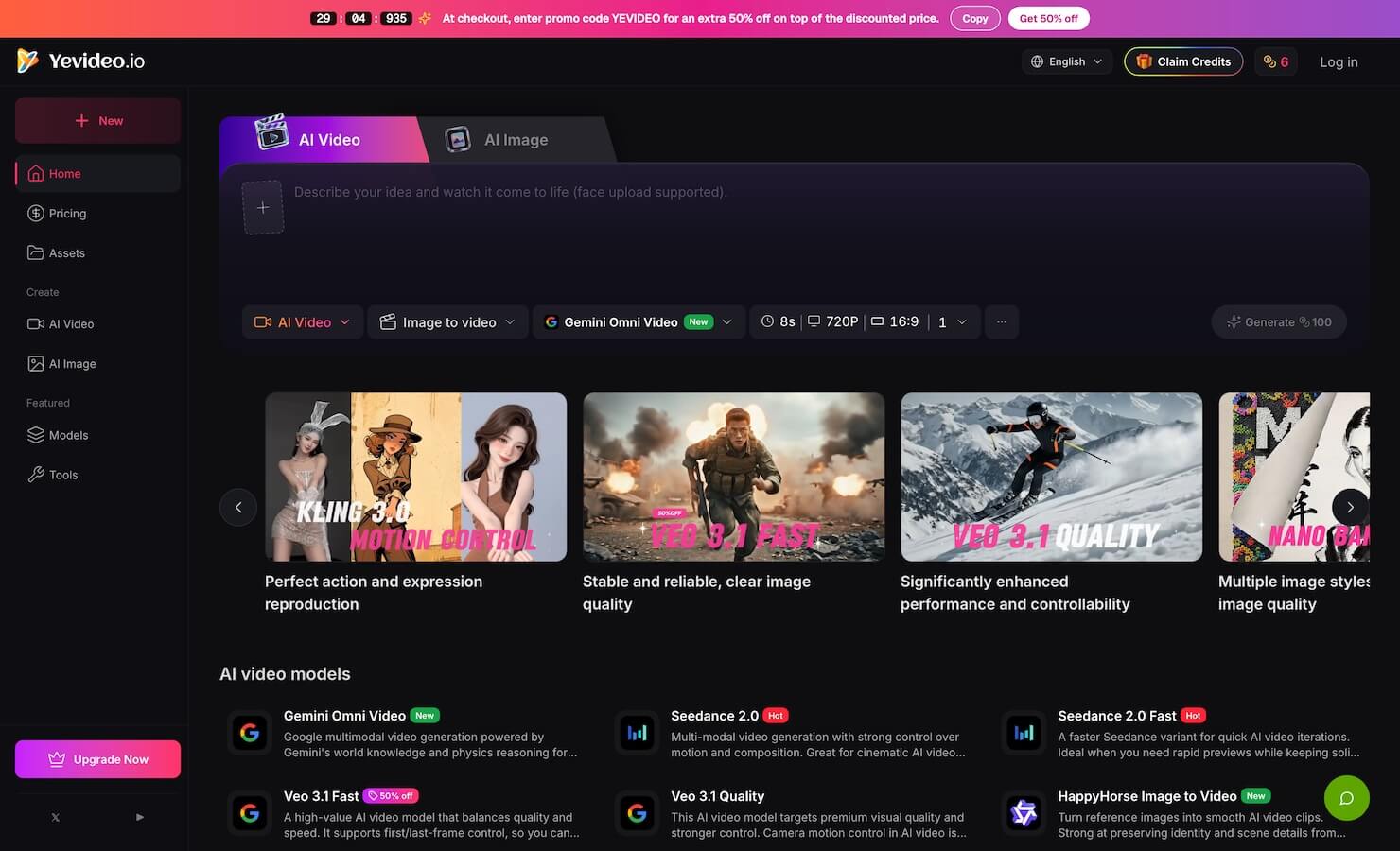
Task: Click 'Stable and reliable, clear image quality' caption
Action: click(696, 593)
